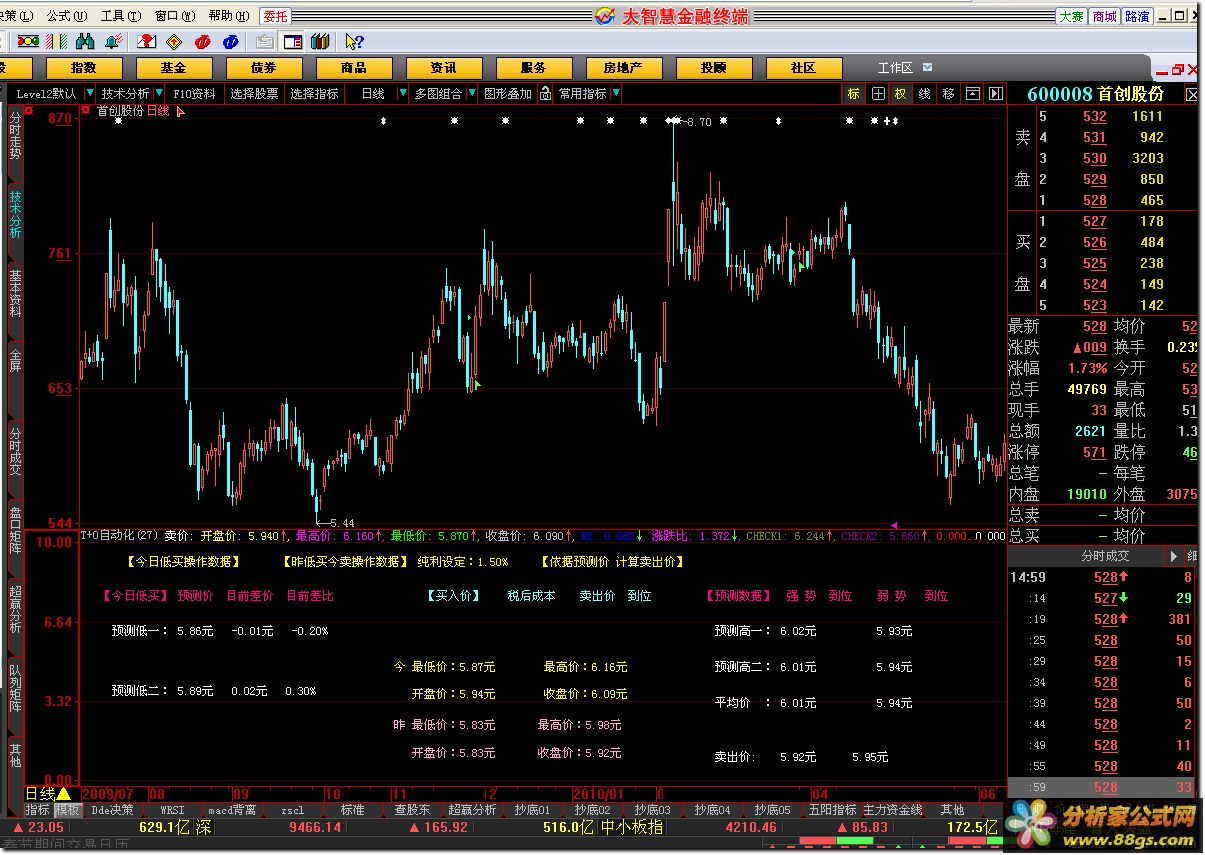Click the 选择股票 button
This screenshot has height=855, width=1205.
coord(254,94)
